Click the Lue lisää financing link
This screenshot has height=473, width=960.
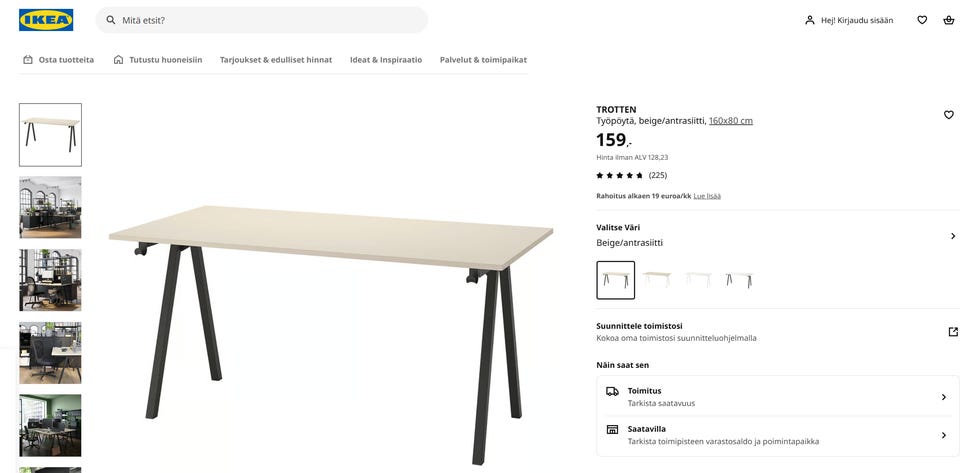(x=707, y=196)
